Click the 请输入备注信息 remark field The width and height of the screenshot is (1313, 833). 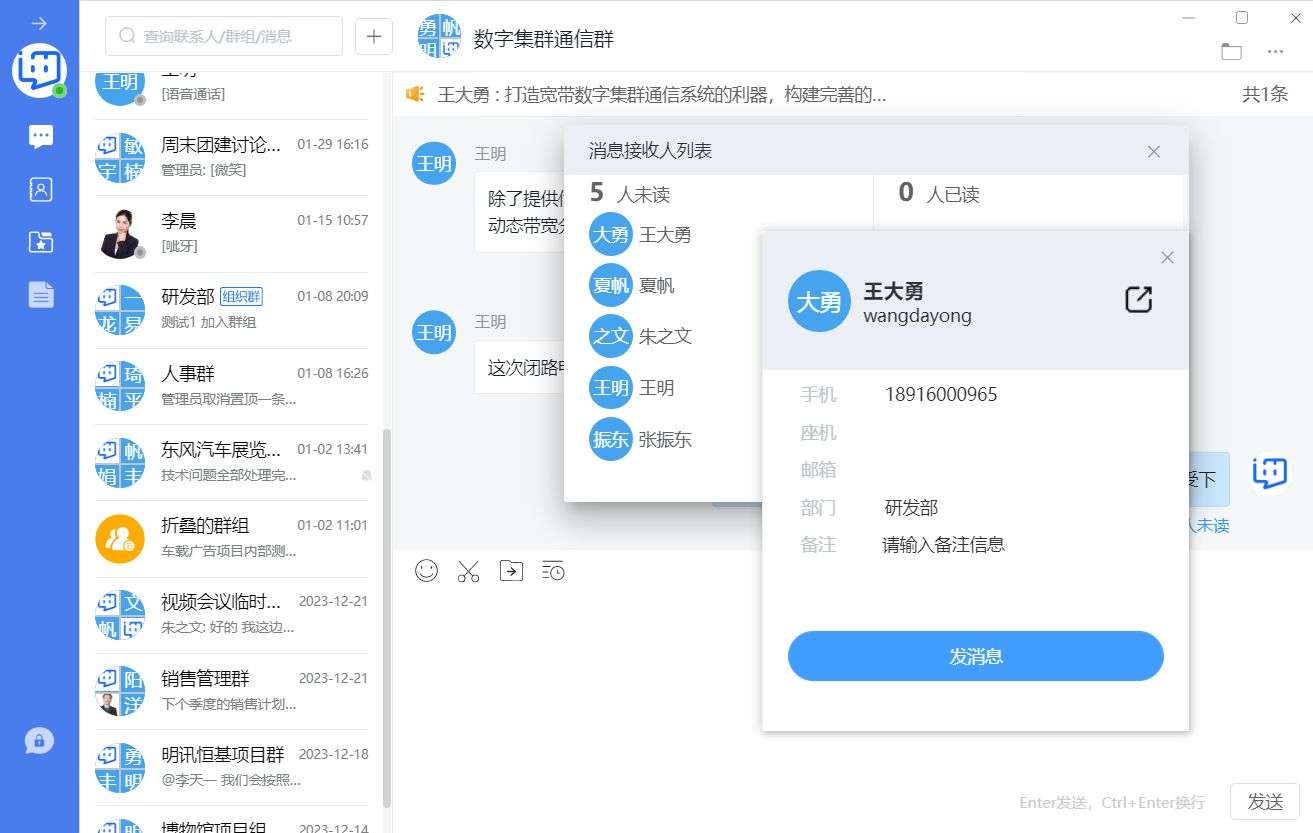click(x=943, y=545)
